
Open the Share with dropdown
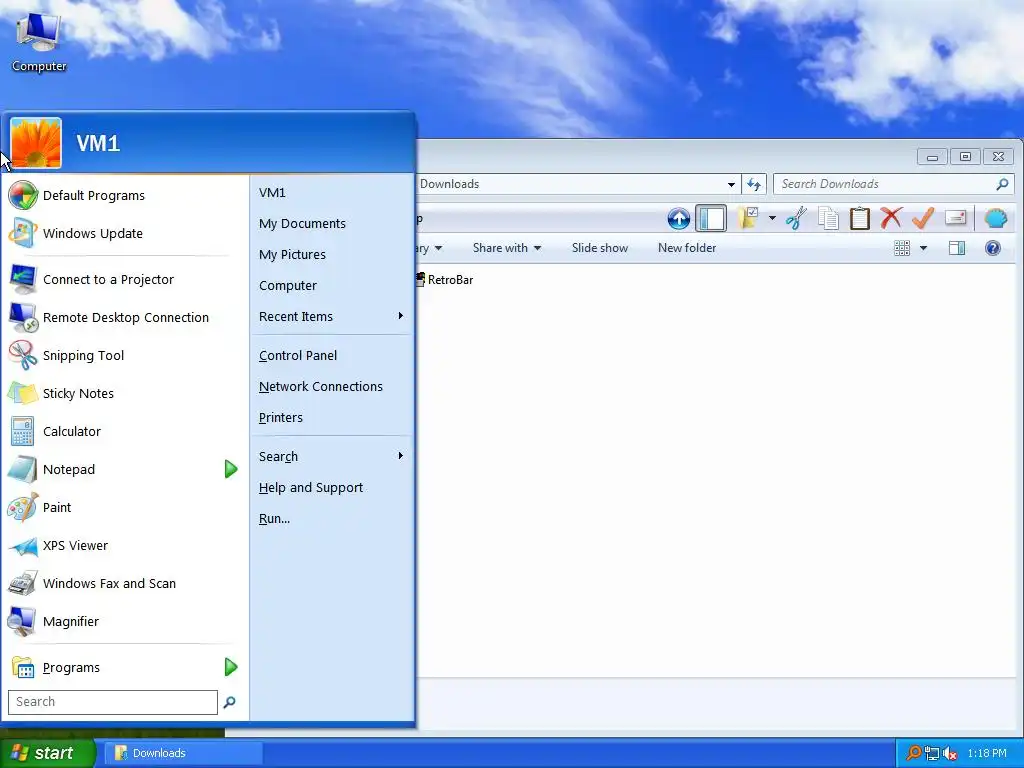click(507, 248)
